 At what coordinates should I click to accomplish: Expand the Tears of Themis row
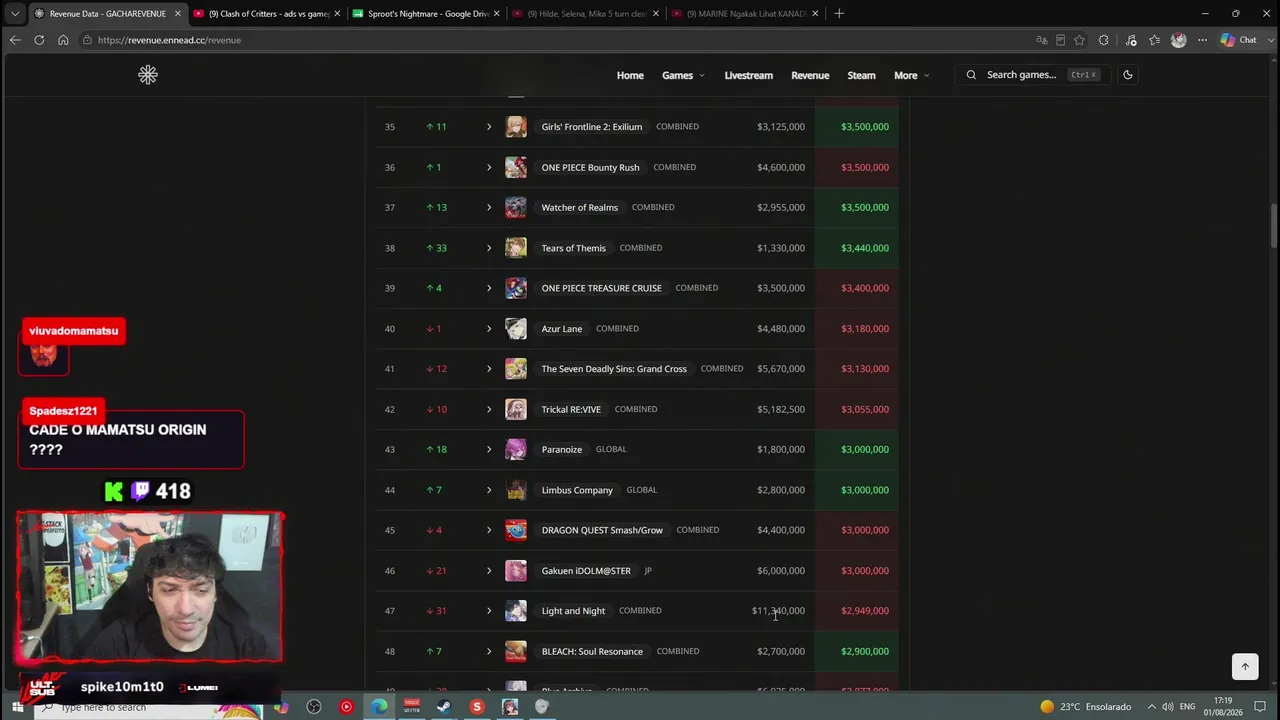[489, 248]
